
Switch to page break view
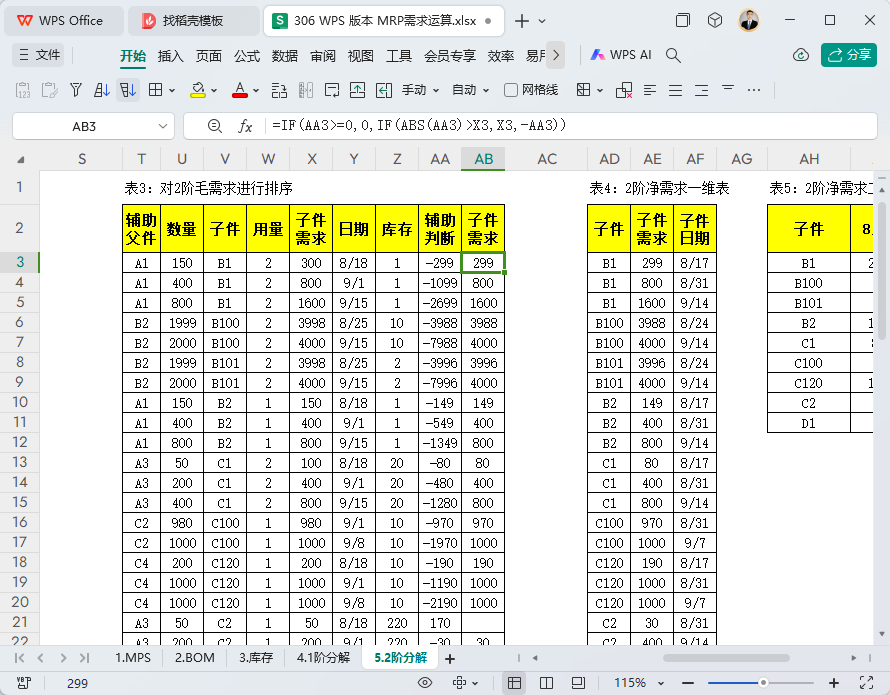point(546,683)
